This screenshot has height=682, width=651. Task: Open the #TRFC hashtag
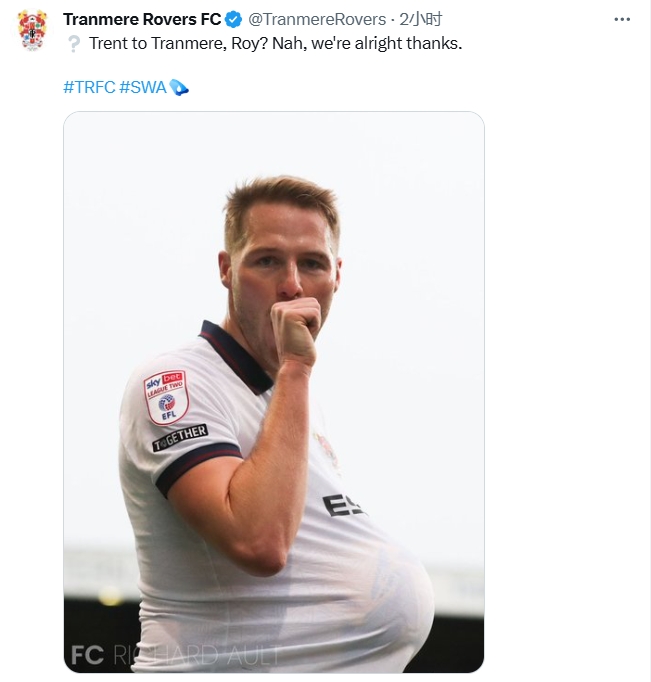tap(88, 87)
